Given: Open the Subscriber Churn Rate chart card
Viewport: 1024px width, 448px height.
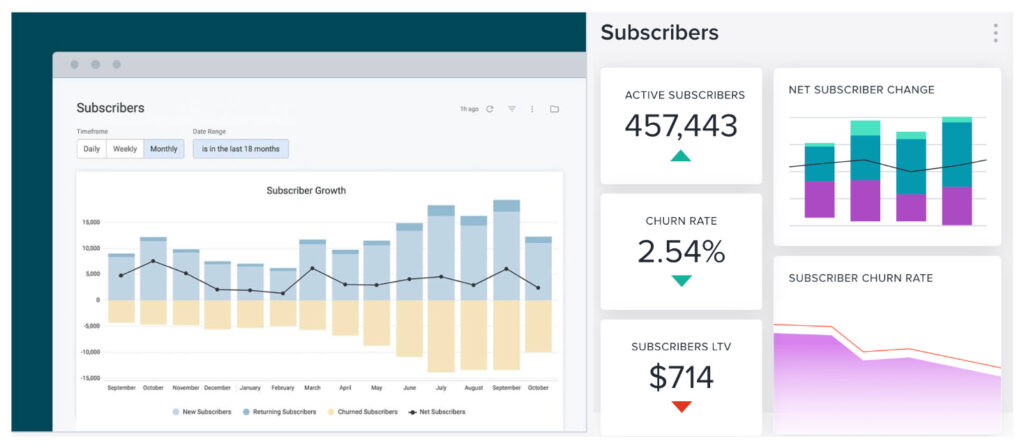Looking at the screenshot, I should 887,345.
